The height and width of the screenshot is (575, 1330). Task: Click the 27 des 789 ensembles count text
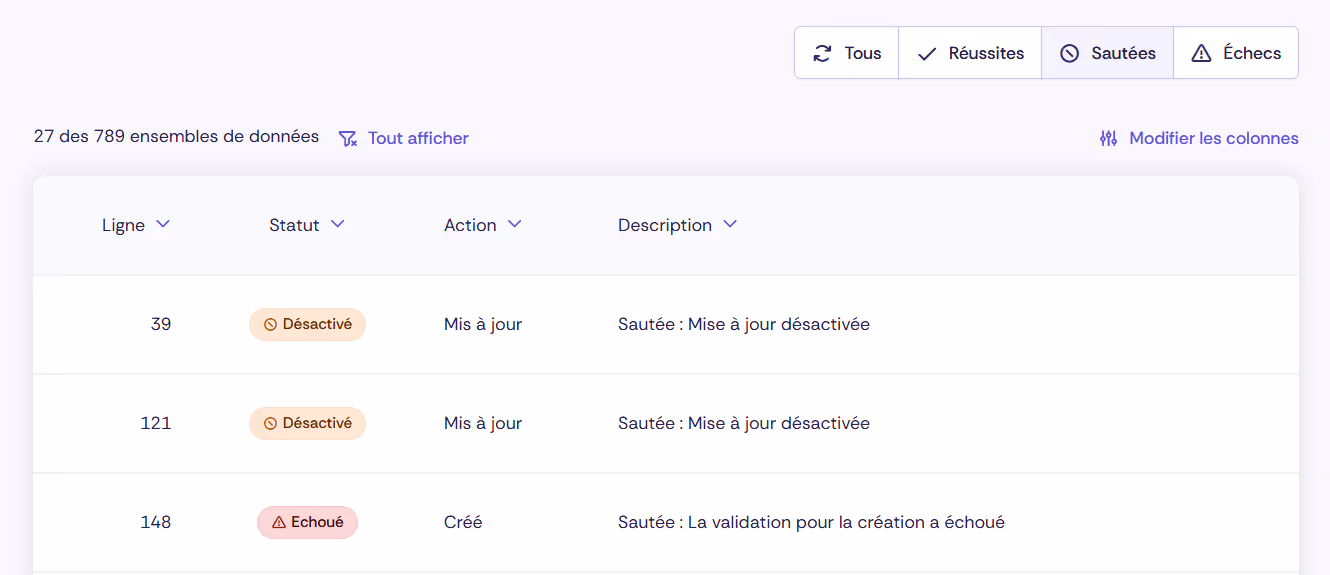(x=176, y=137)
